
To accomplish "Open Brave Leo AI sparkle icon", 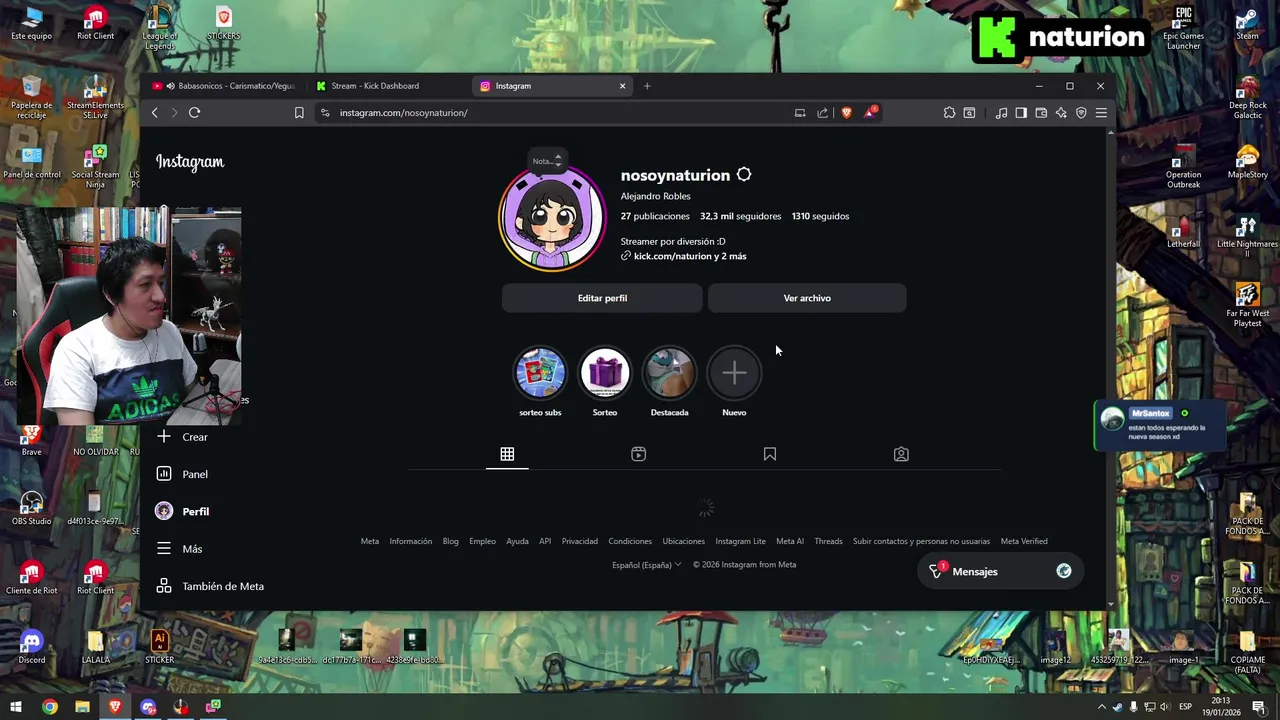I will coord(1061,113).
